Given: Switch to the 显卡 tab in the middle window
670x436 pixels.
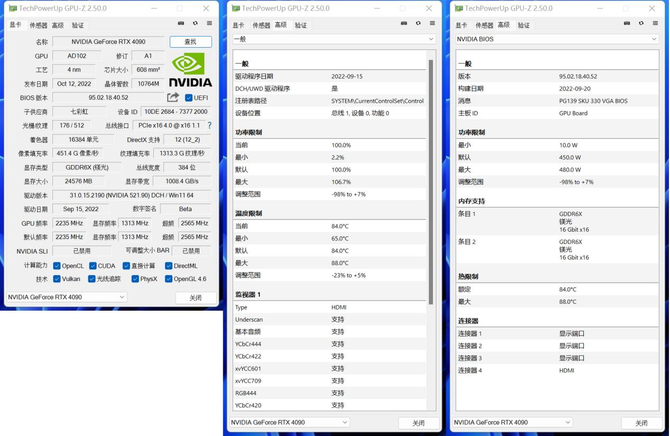Looking at the screenshot, I should 238,25.
